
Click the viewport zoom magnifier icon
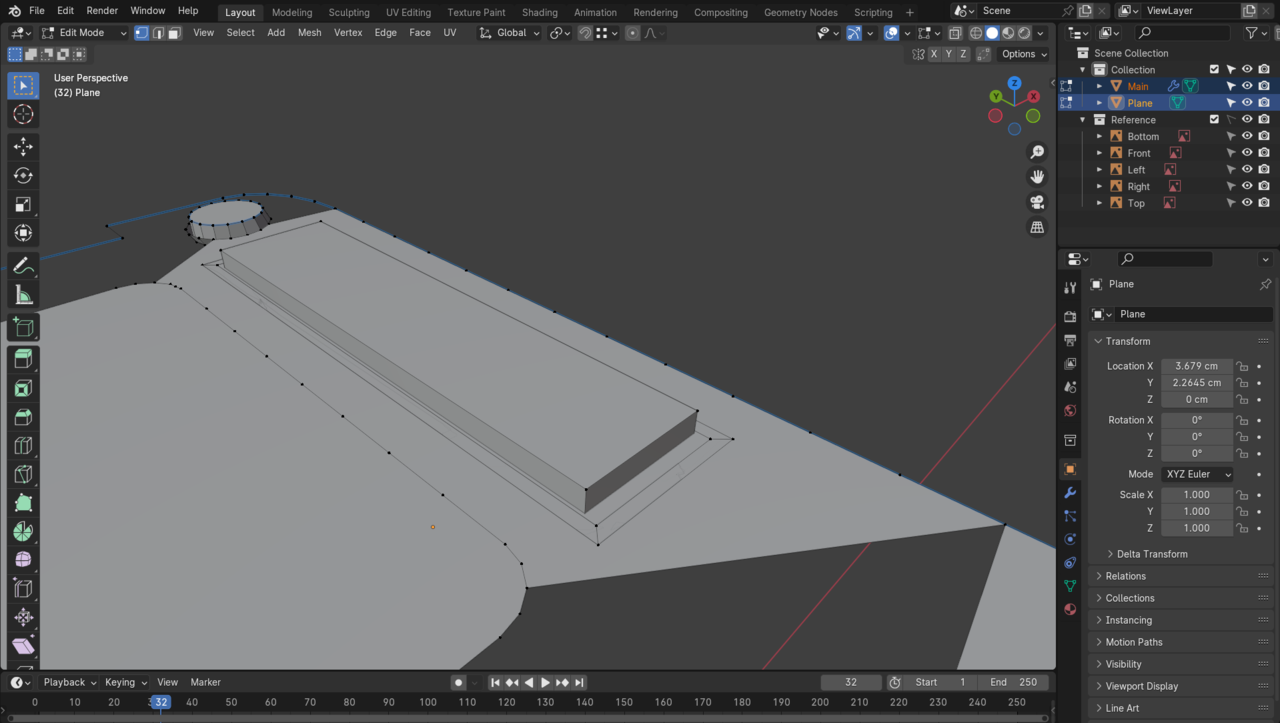pyautogui.click(x=1037, y=152)
